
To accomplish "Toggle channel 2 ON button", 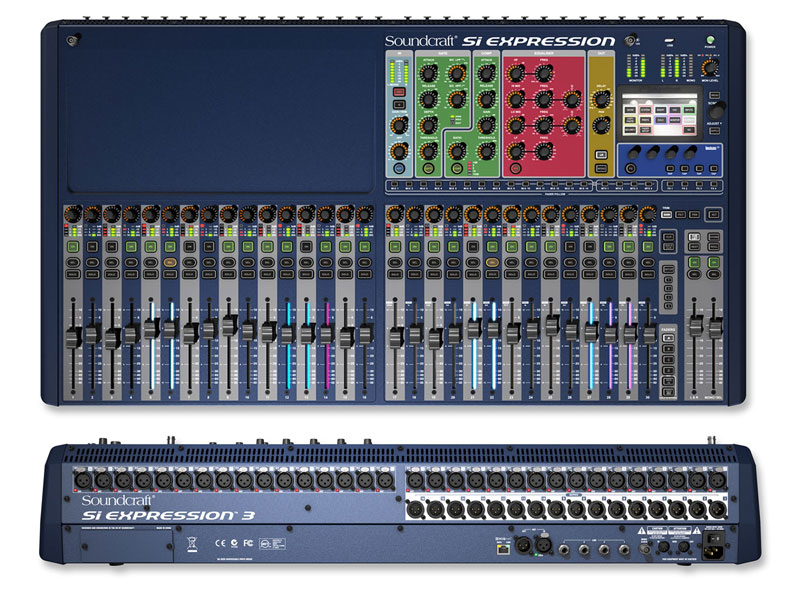I will click(92, 247).
